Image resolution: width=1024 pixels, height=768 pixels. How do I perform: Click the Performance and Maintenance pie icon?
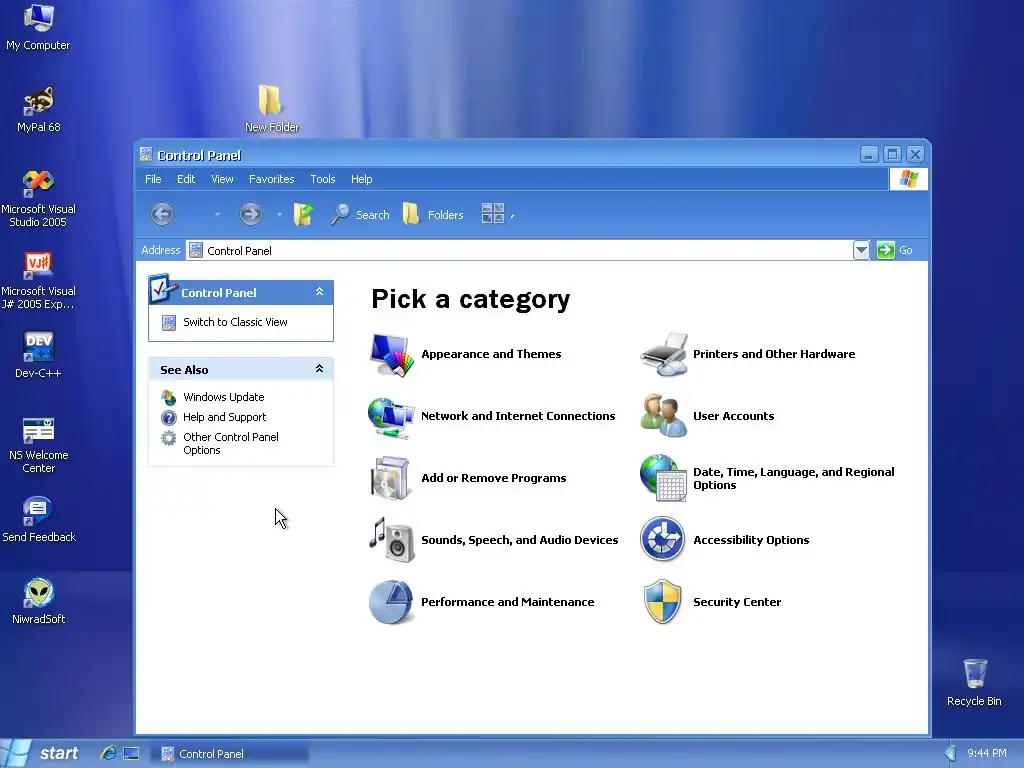click(391, 601)
